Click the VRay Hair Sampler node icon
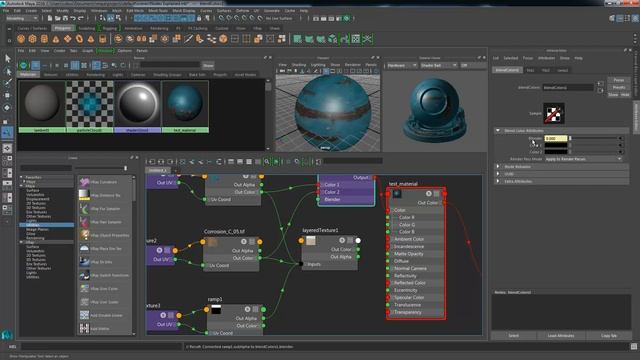 coord(84,222)
